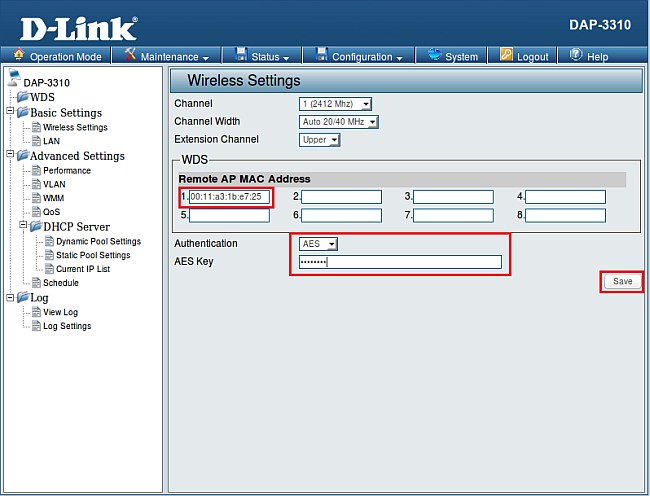Viewport: 650px width, 496px height.
Task: Expand the Extension Channel dropdown
Action: click(x=320, y=139)
